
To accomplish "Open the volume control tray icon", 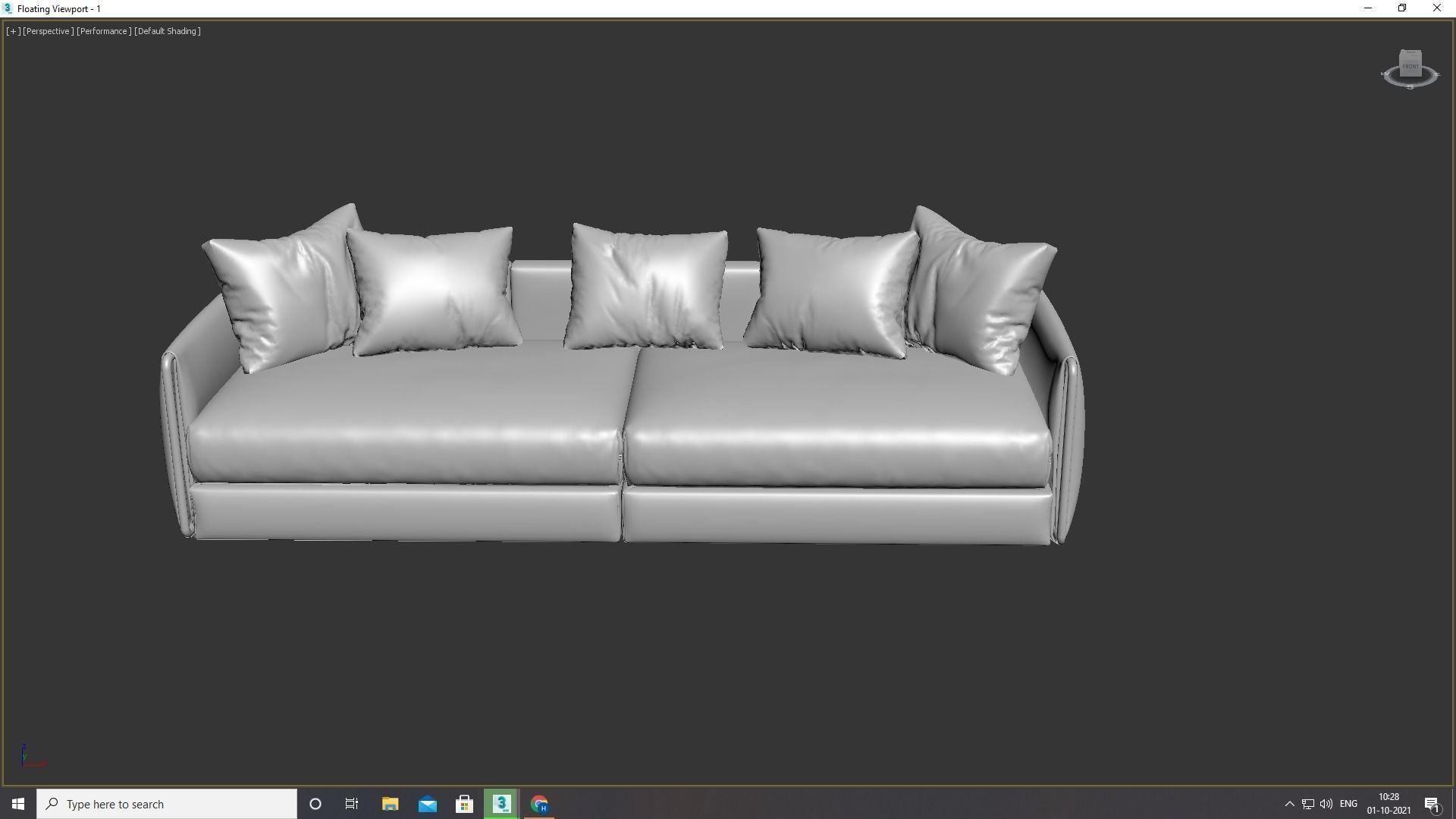I will point(1326,804).
